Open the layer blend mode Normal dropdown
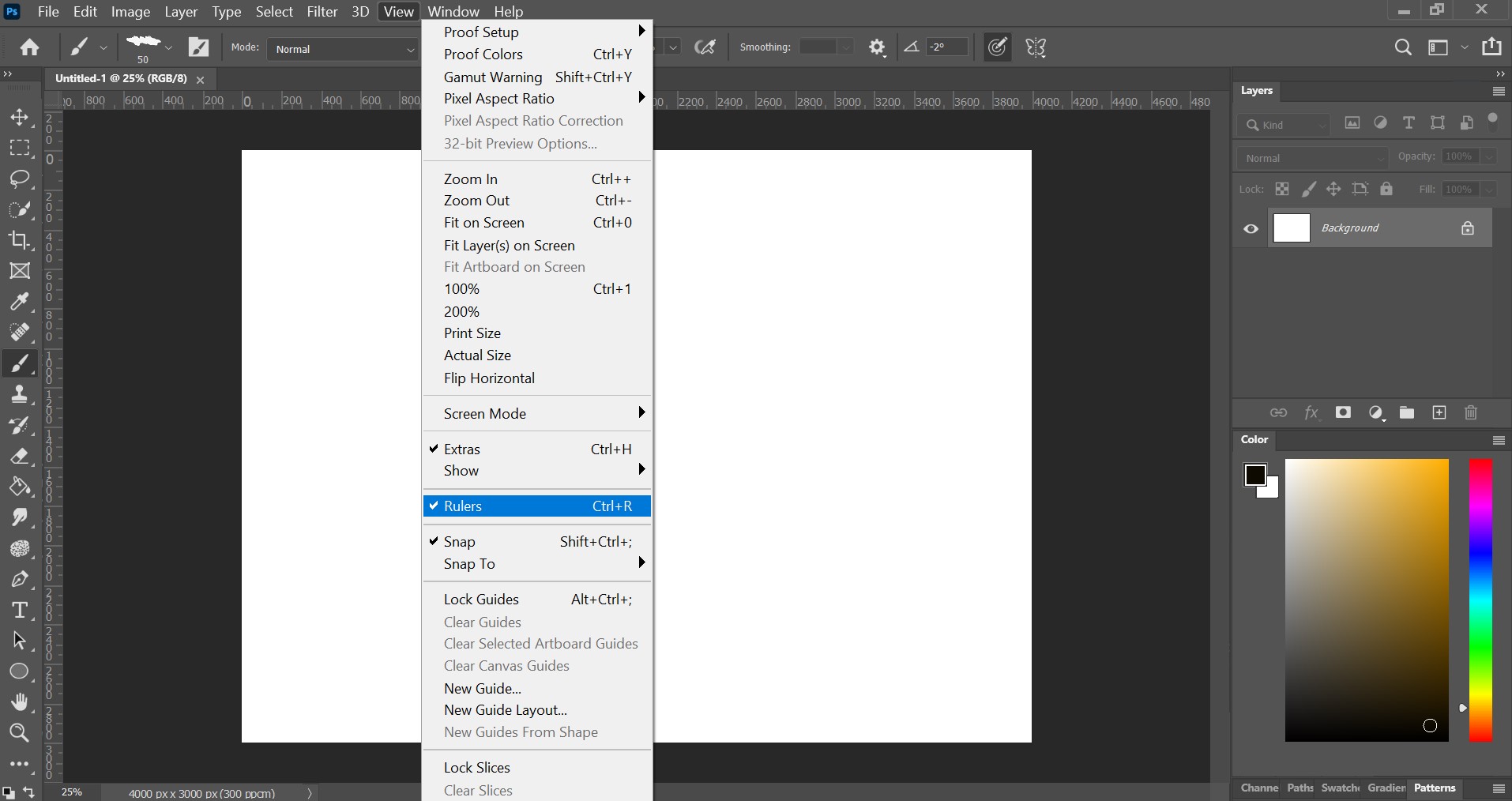Image resolution: width=1512 pixels, height=801 pixels. (x=1312, y=158)
